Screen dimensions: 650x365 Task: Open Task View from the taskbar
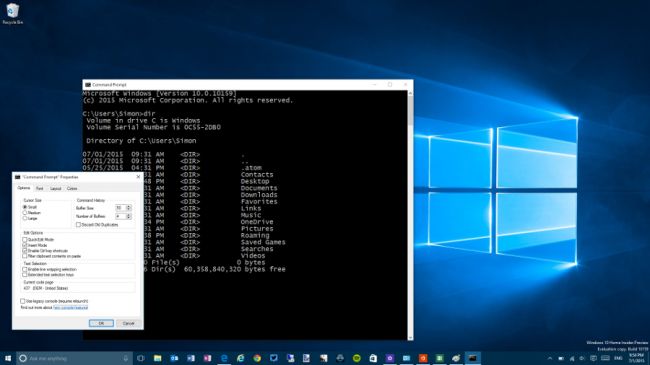coord(141,358)
